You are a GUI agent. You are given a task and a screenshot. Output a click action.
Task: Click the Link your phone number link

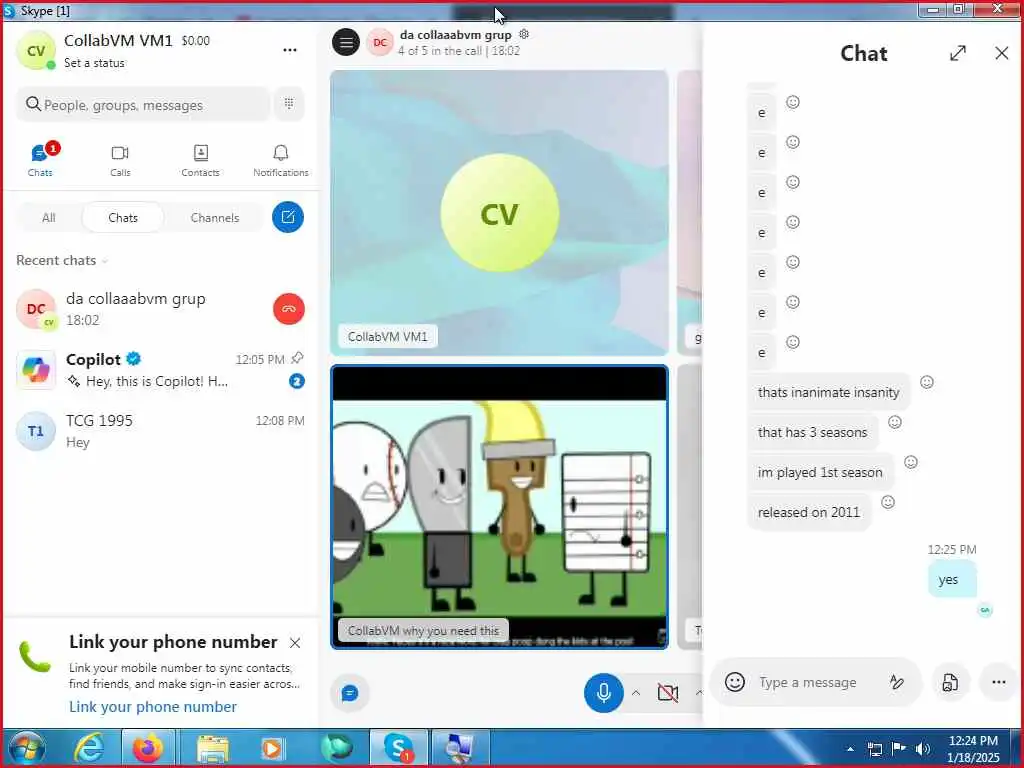click(153, 707)
